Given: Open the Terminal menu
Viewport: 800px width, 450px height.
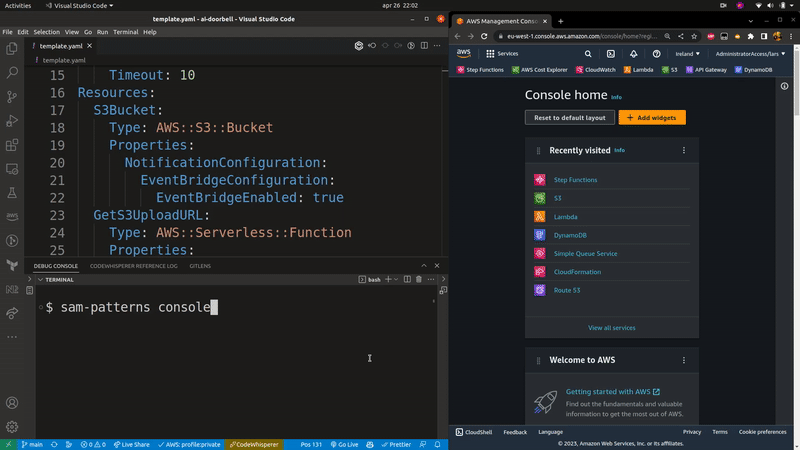Looking at the screenshot, I should point(126,32).
